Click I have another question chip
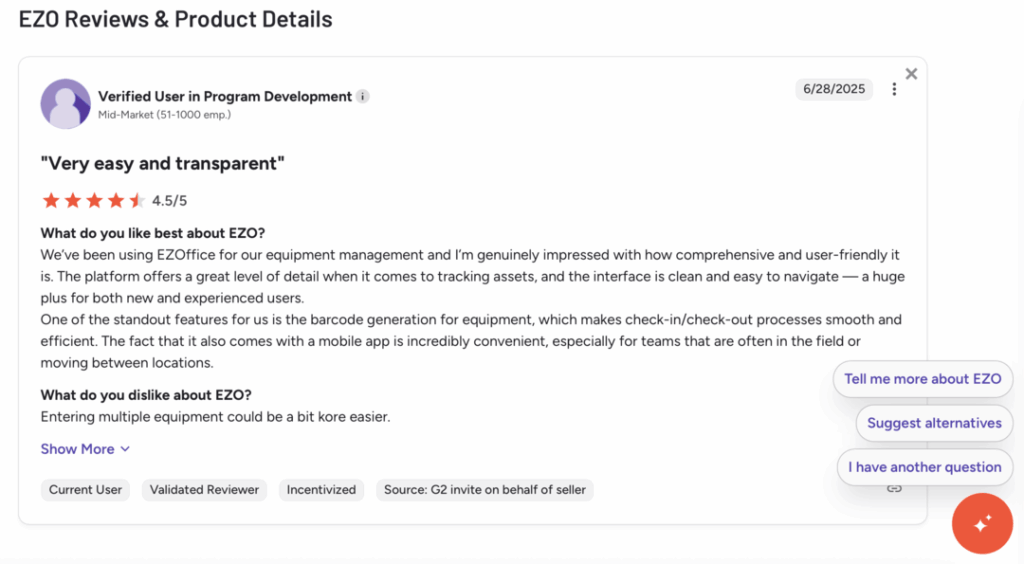Screen dimensions: 1024x564 [924, 467]
